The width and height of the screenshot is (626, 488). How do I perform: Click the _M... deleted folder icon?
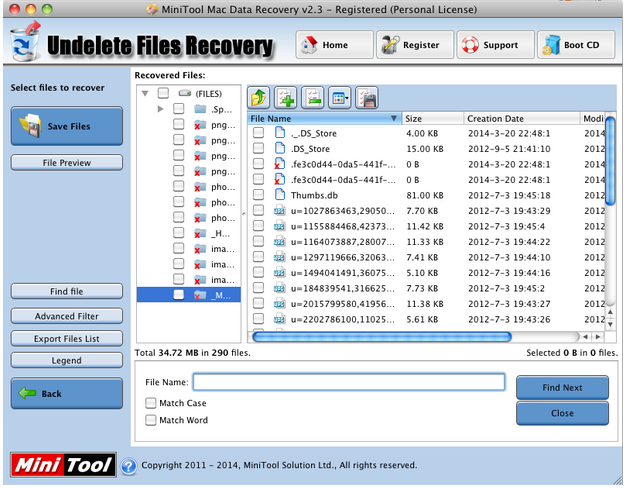click(x=200, y=296)
